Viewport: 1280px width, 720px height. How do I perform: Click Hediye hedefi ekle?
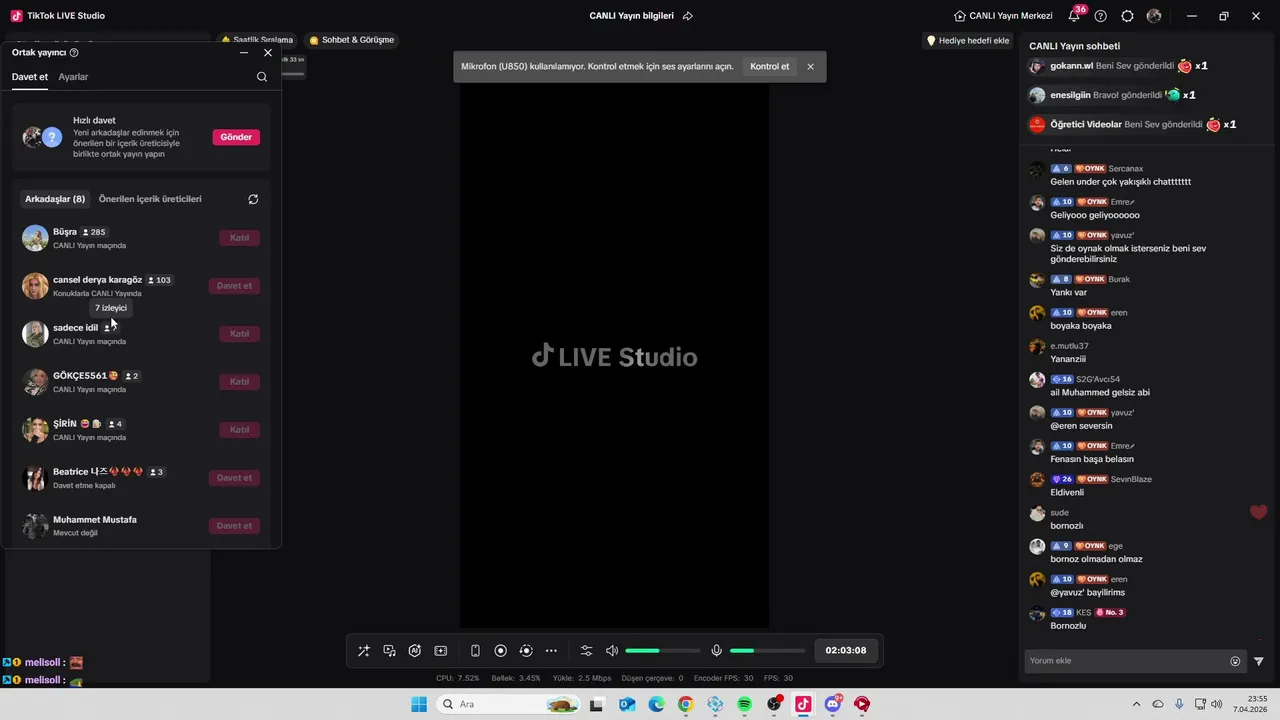[x=968, y=41]
